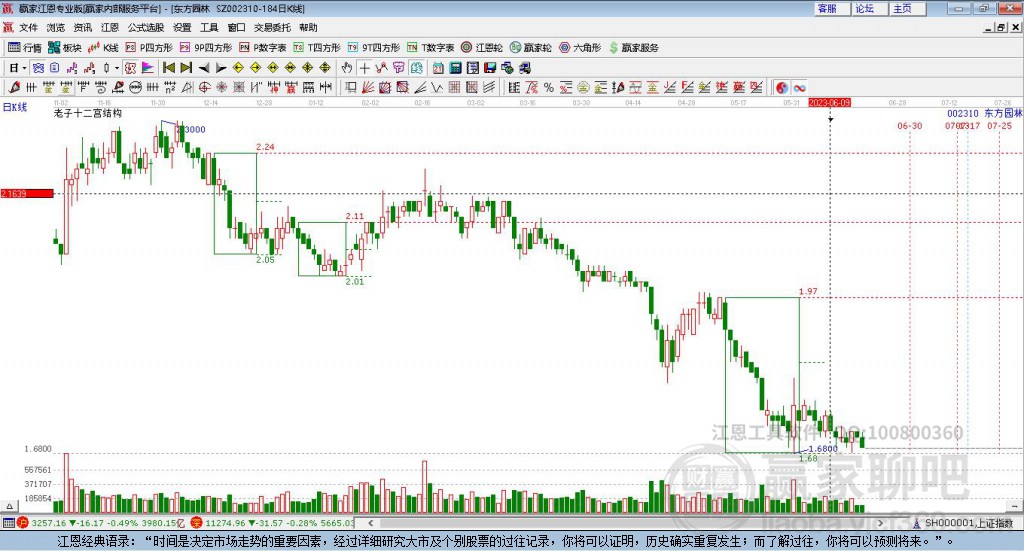
Task: Open the 江恩 menu
Action: click(x=110, y=27)
